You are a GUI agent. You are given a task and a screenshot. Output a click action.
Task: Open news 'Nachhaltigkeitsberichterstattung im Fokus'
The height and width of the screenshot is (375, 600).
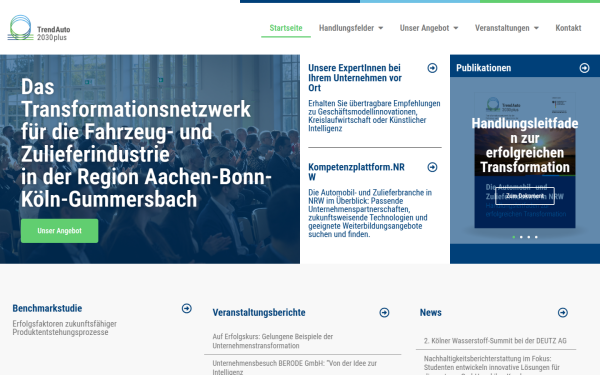click(492, 366)
